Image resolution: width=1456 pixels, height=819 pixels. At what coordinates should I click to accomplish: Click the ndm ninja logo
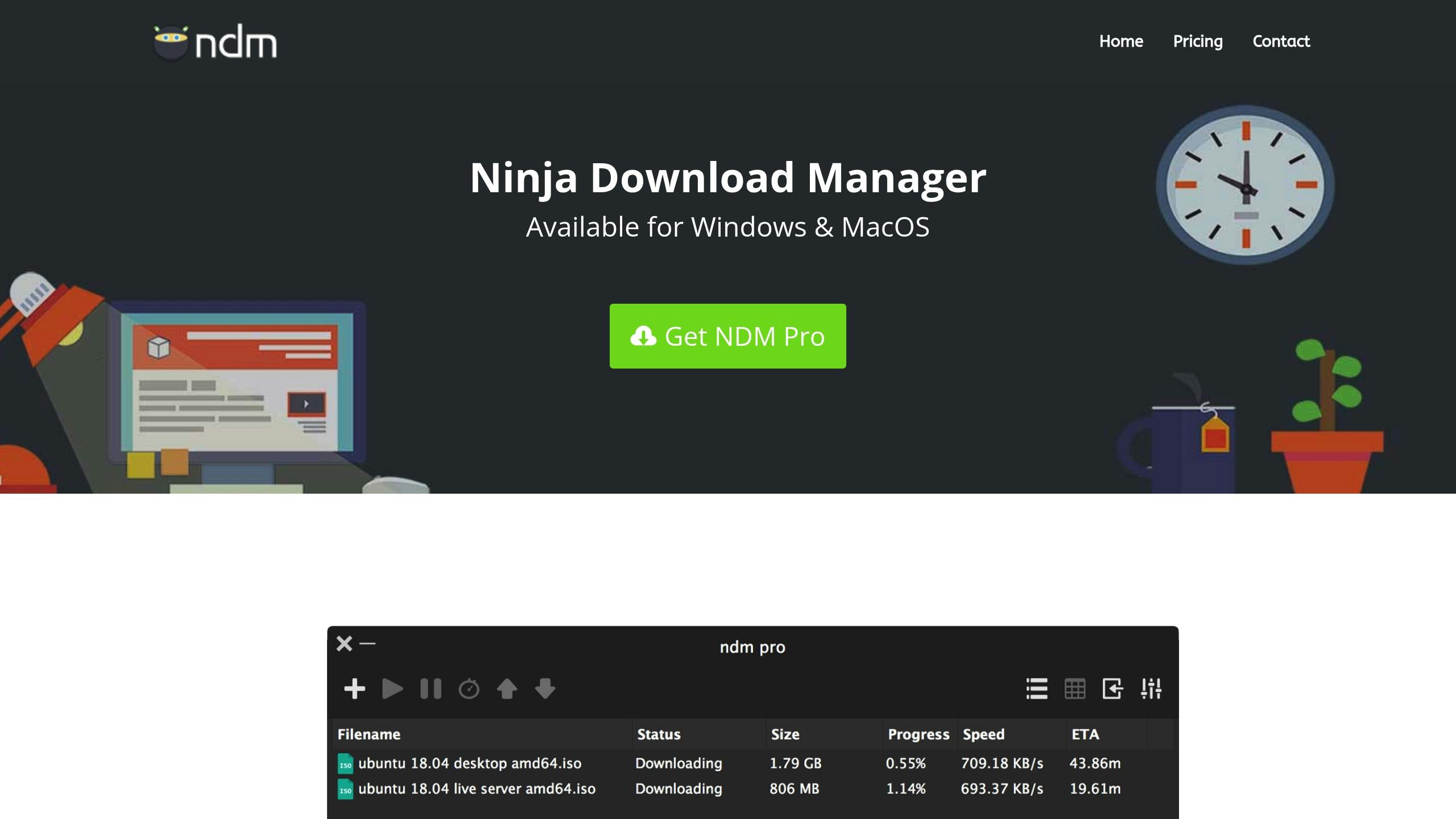[x=215, y=42]
